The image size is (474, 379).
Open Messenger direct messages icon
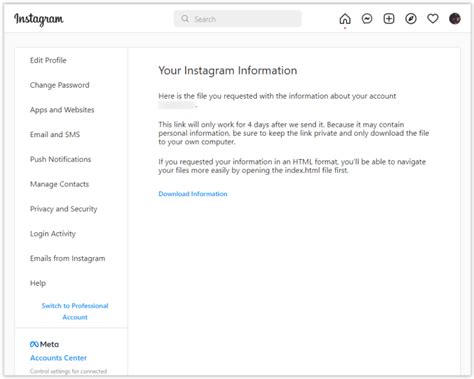click(367, 19)
